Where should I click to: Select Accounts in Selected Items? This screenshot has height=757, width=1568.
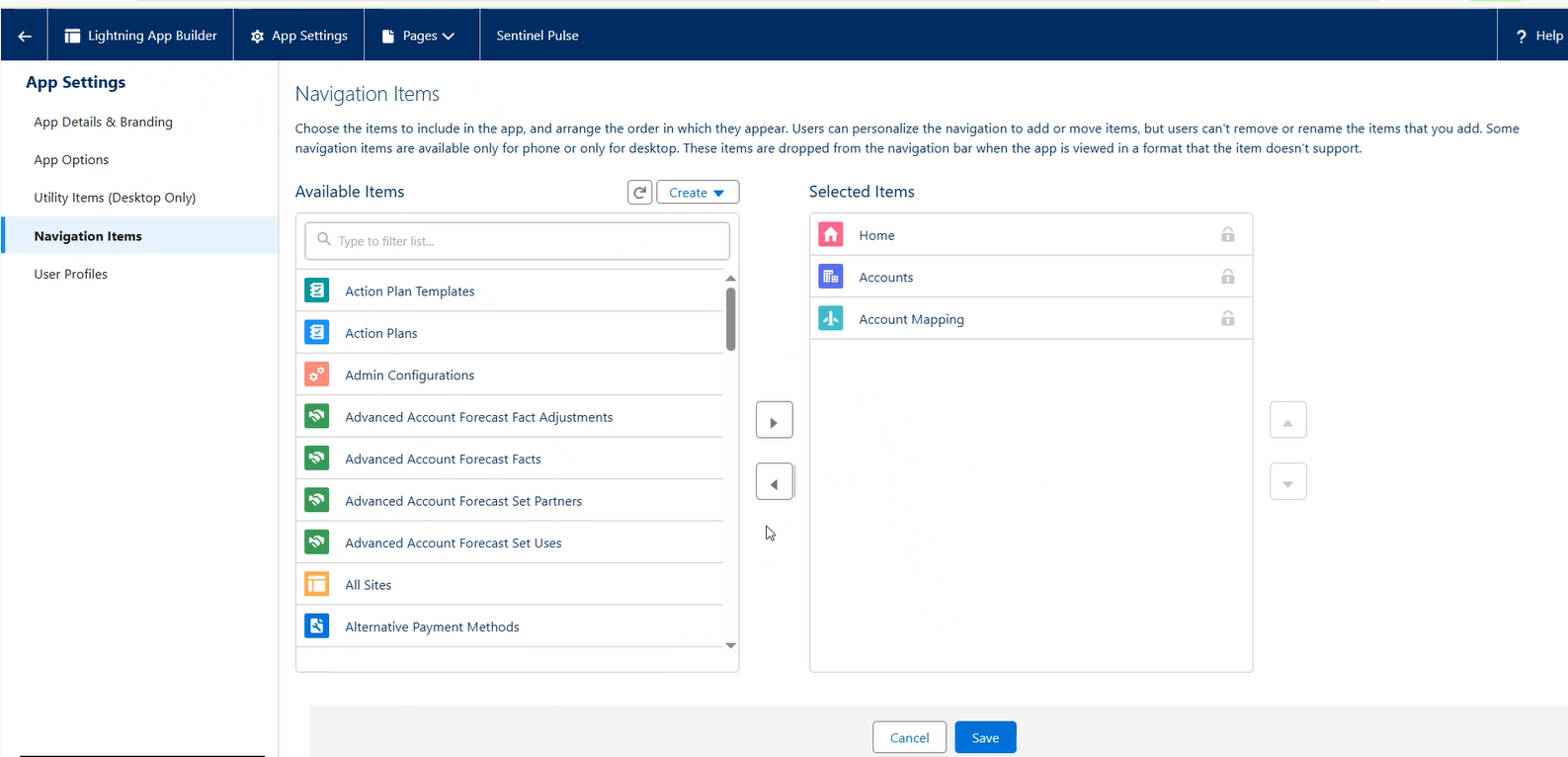click(x=886, y=278)
